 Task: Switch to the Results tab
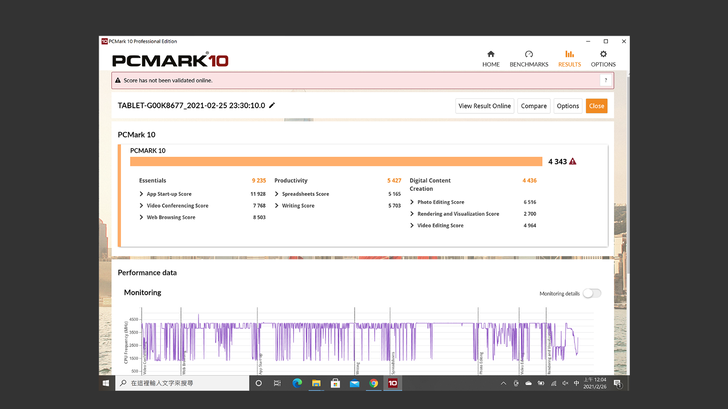click(569, 58)
